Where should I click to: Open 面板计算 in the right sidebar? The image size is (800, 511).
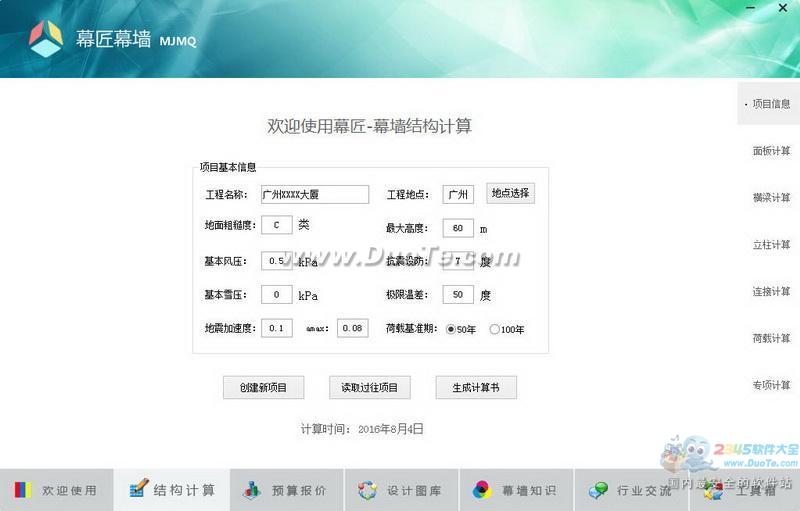[771, 150]
